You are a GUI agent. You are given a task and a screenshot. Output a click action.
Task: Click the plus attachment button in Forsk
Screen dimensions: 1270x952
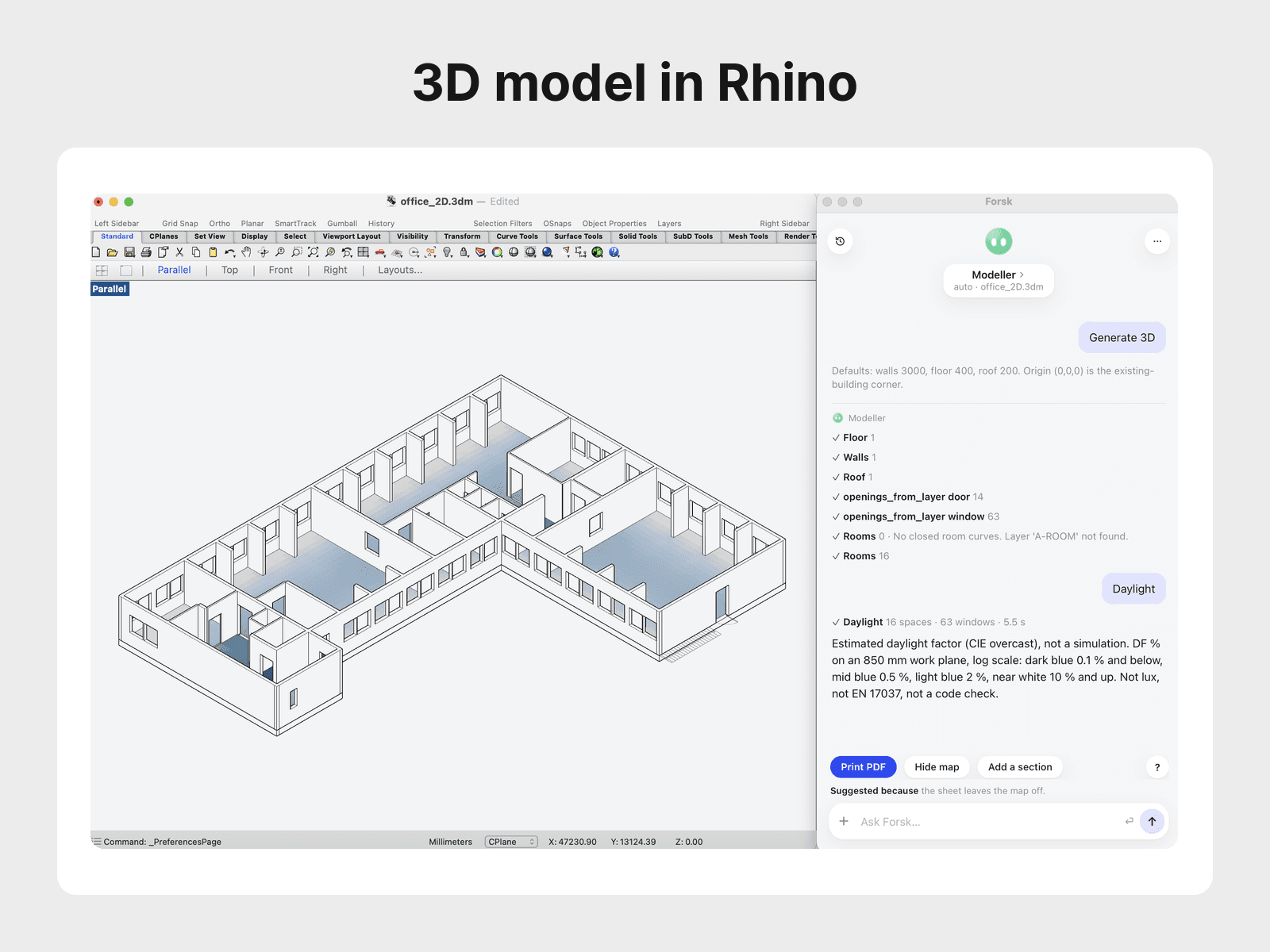click(x=844, y=822)
